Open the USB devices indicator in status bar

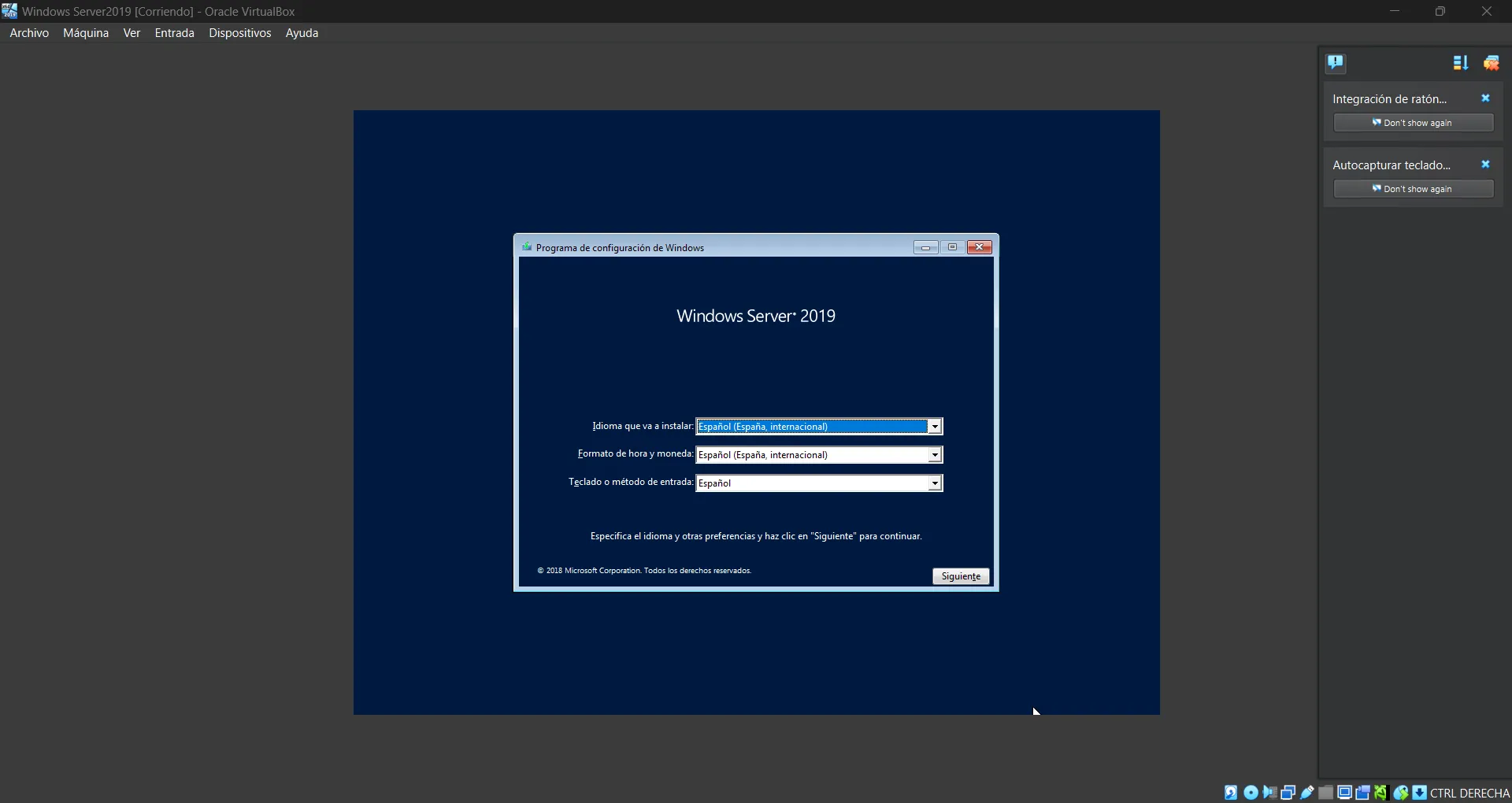(1307, 793)
